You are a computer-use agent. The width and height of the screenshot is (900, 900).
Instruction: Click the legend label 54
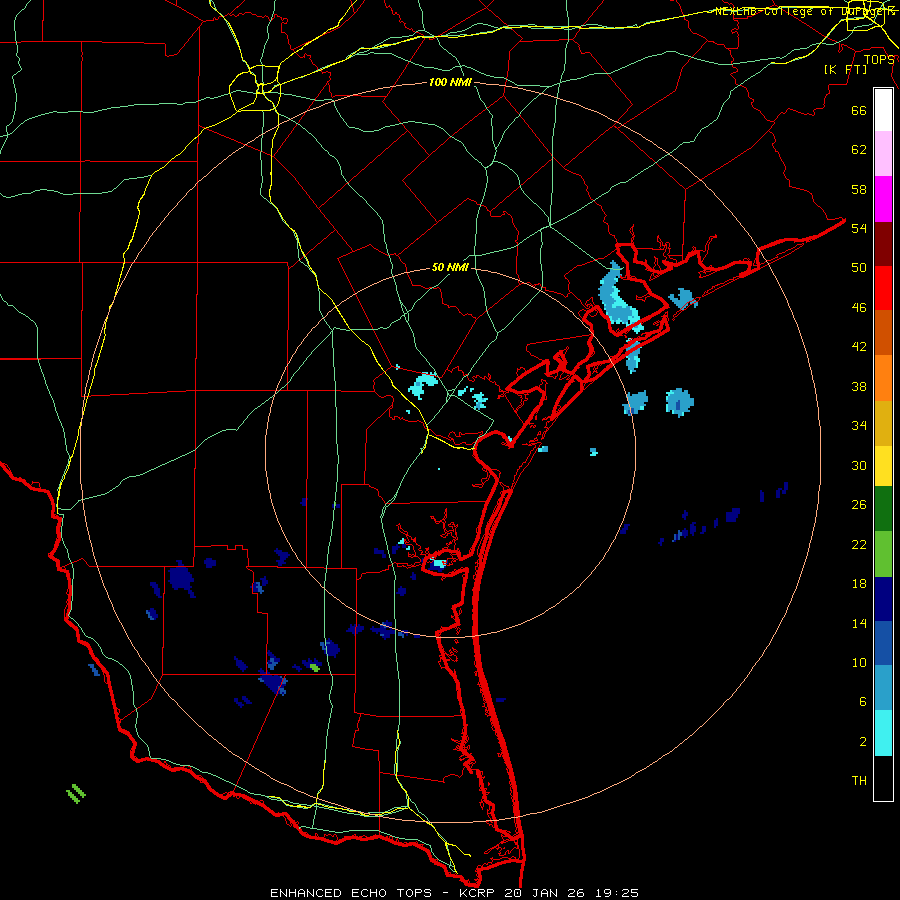point(859,228)
